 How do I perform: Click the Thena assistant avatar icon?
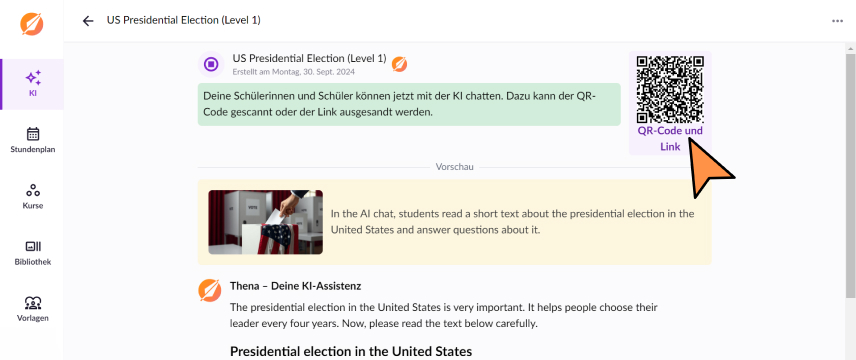point(210,291)
